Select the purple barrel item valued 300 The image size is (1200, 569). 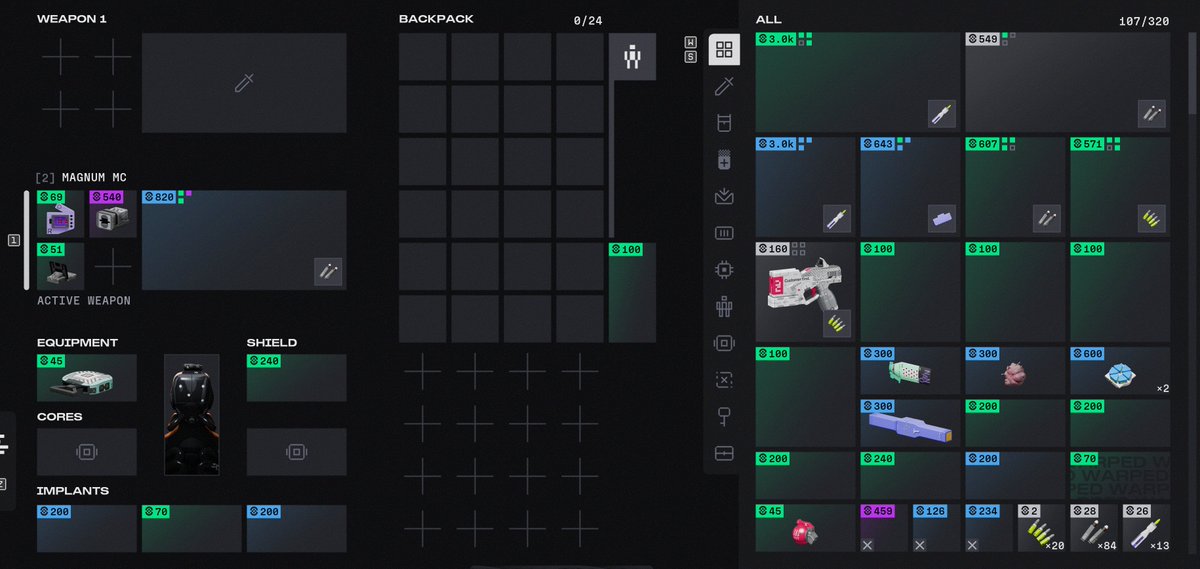coord(910,423)
